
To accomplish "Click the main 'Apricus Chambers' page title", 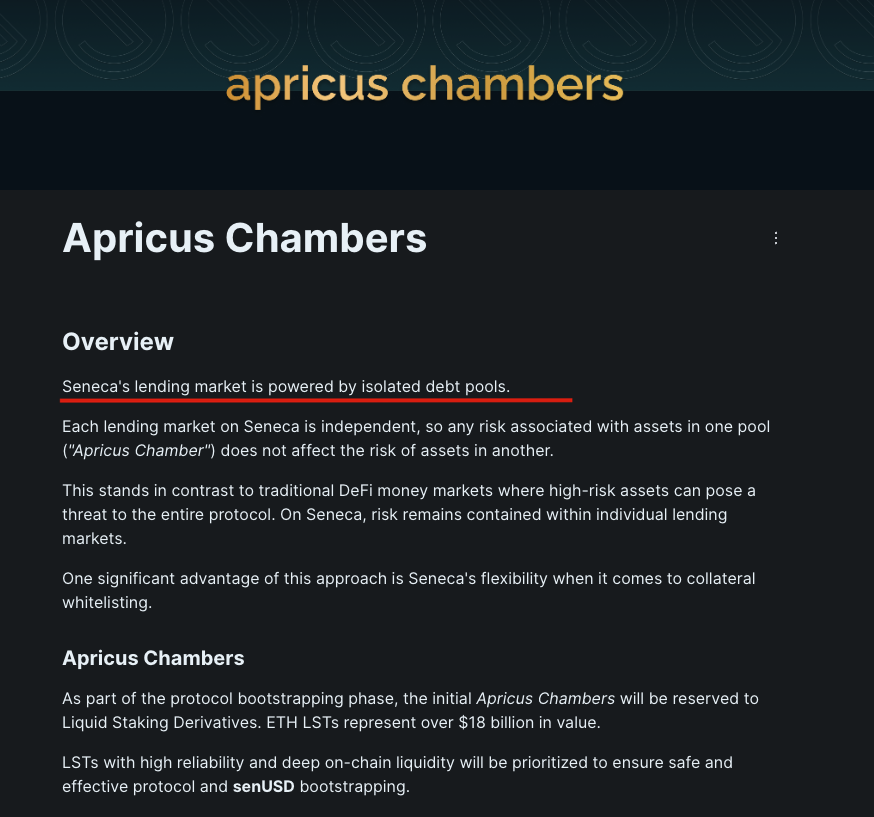I will (244, 238).
